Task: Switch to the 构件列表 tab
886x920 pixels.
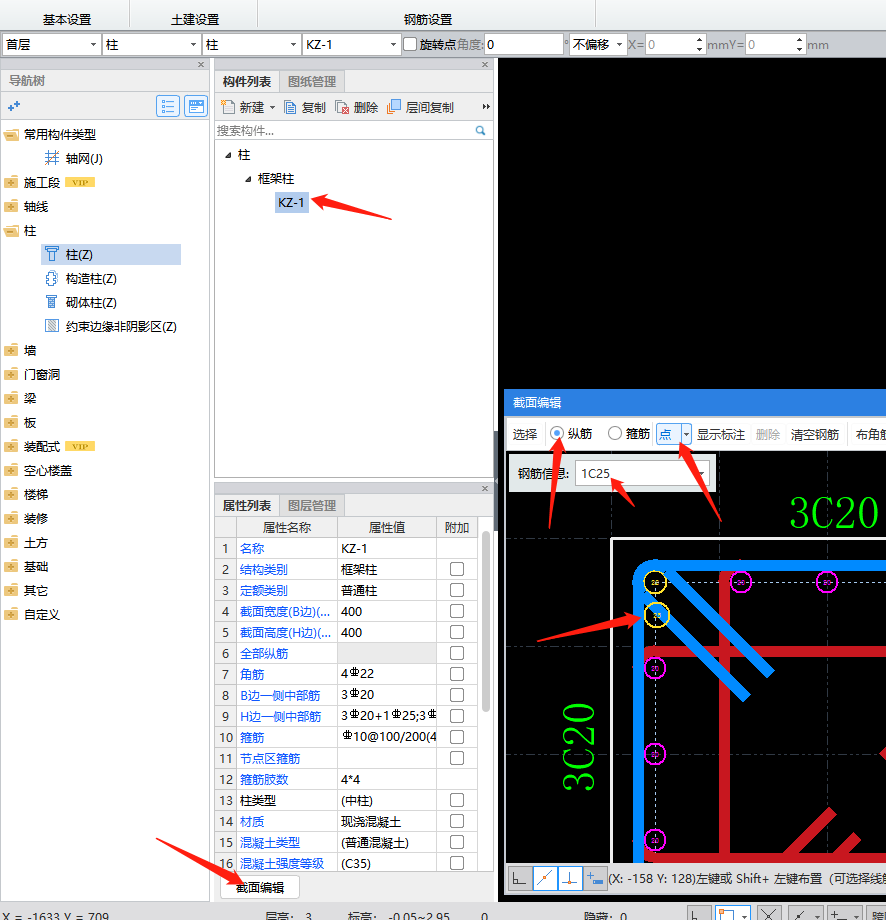Action: coord(246,82)
